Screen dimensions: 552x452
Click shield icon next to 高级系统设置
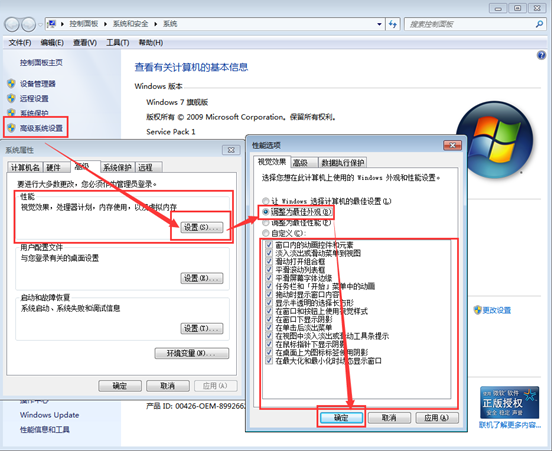pyautogui.click(x=11, y=128)
